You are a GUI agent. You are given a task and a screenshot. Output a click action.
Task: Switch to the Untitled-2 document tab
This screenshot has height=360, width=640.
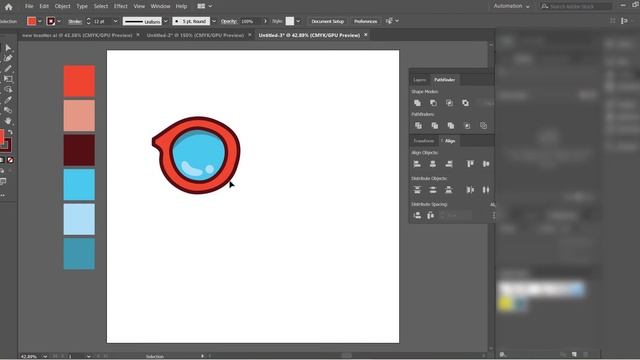[x=195, y=36]
